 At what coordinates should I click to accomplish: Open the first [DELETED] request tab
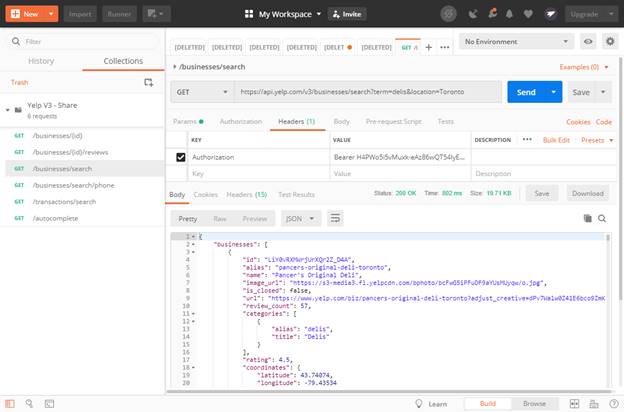pos(189,47)
